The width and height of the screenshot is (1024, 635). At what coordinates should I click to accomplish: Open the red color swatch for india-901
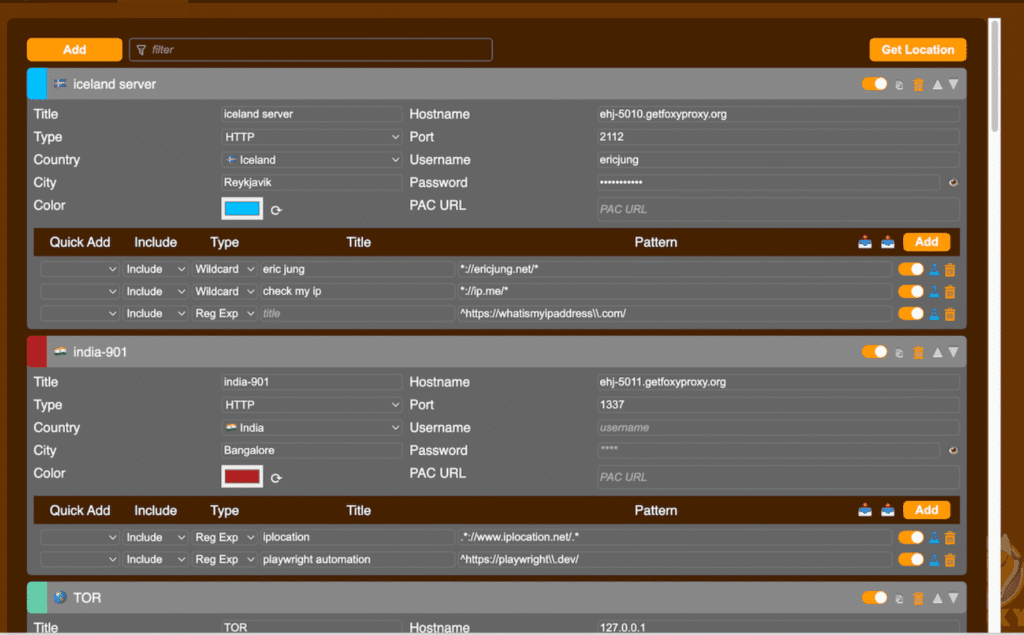click(x=242, y=477)
